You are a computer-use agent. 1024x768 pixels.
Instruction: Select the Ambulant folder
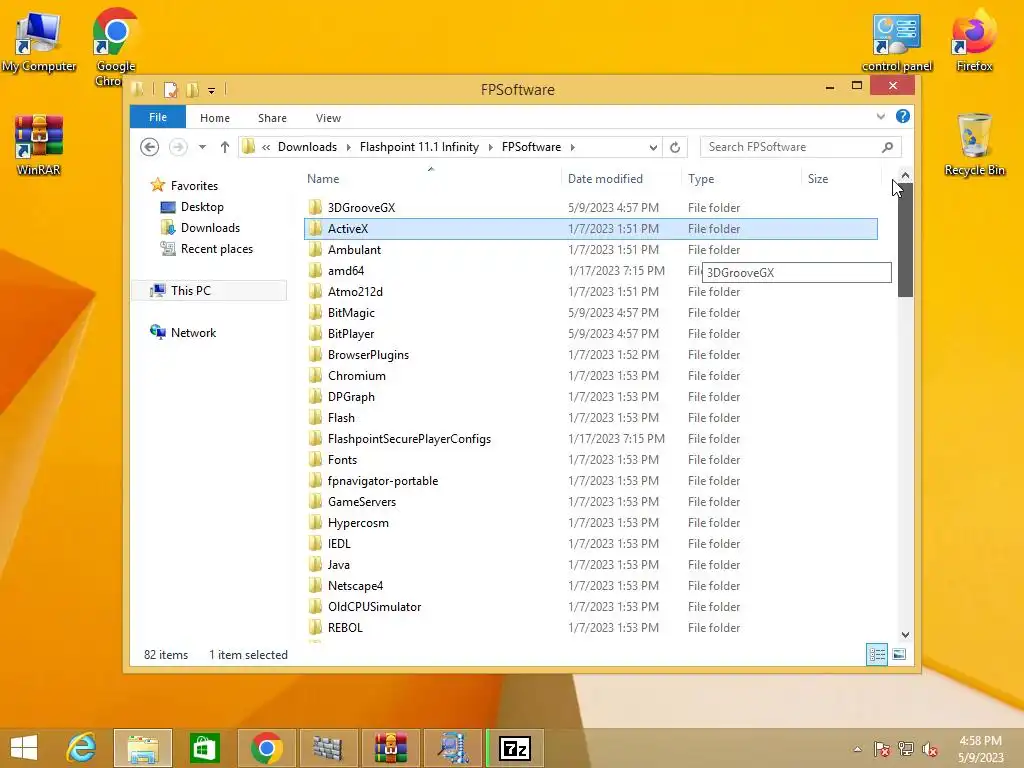[590, 249]
